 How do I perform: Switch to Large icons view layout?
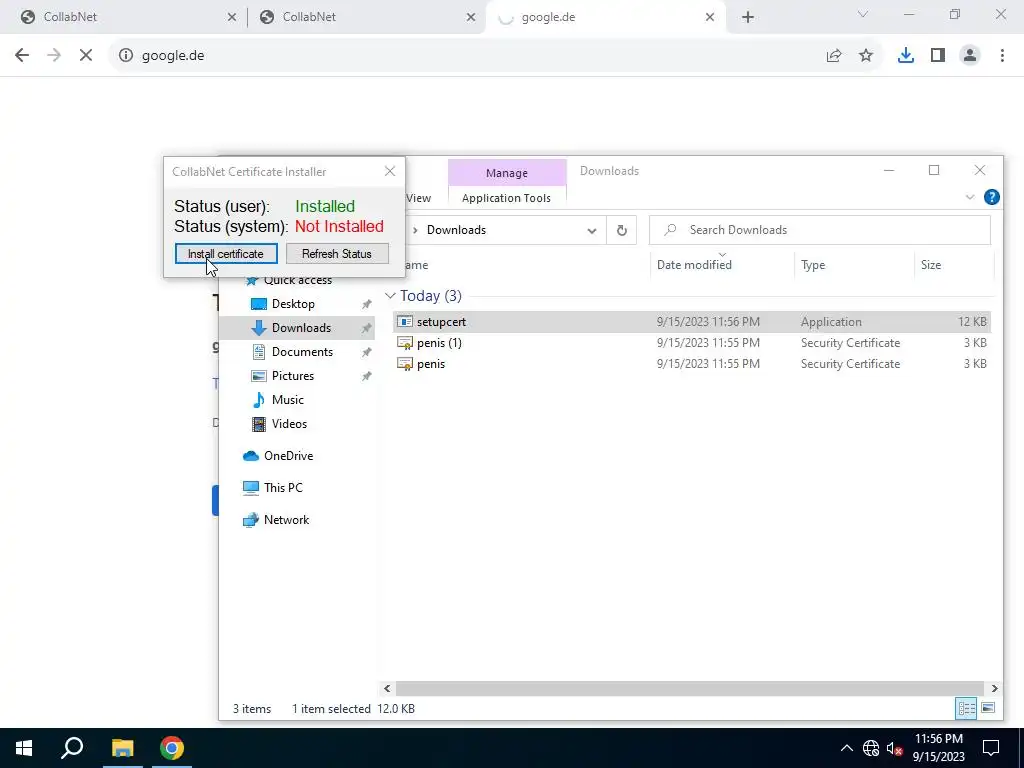(x=988, y=708)
